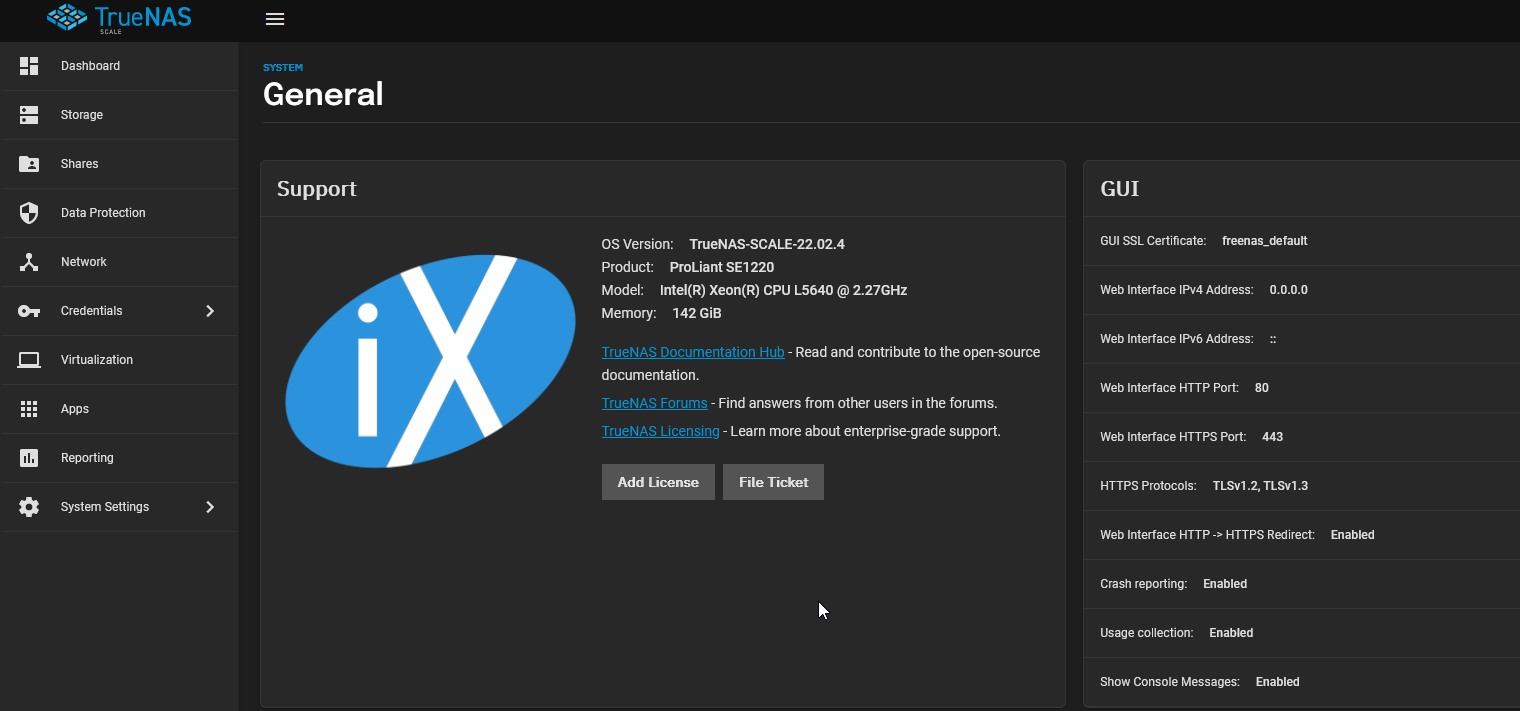Click the Shares folder icon
This screenshot has width=1520, height=711.
(x=29, y=164)
